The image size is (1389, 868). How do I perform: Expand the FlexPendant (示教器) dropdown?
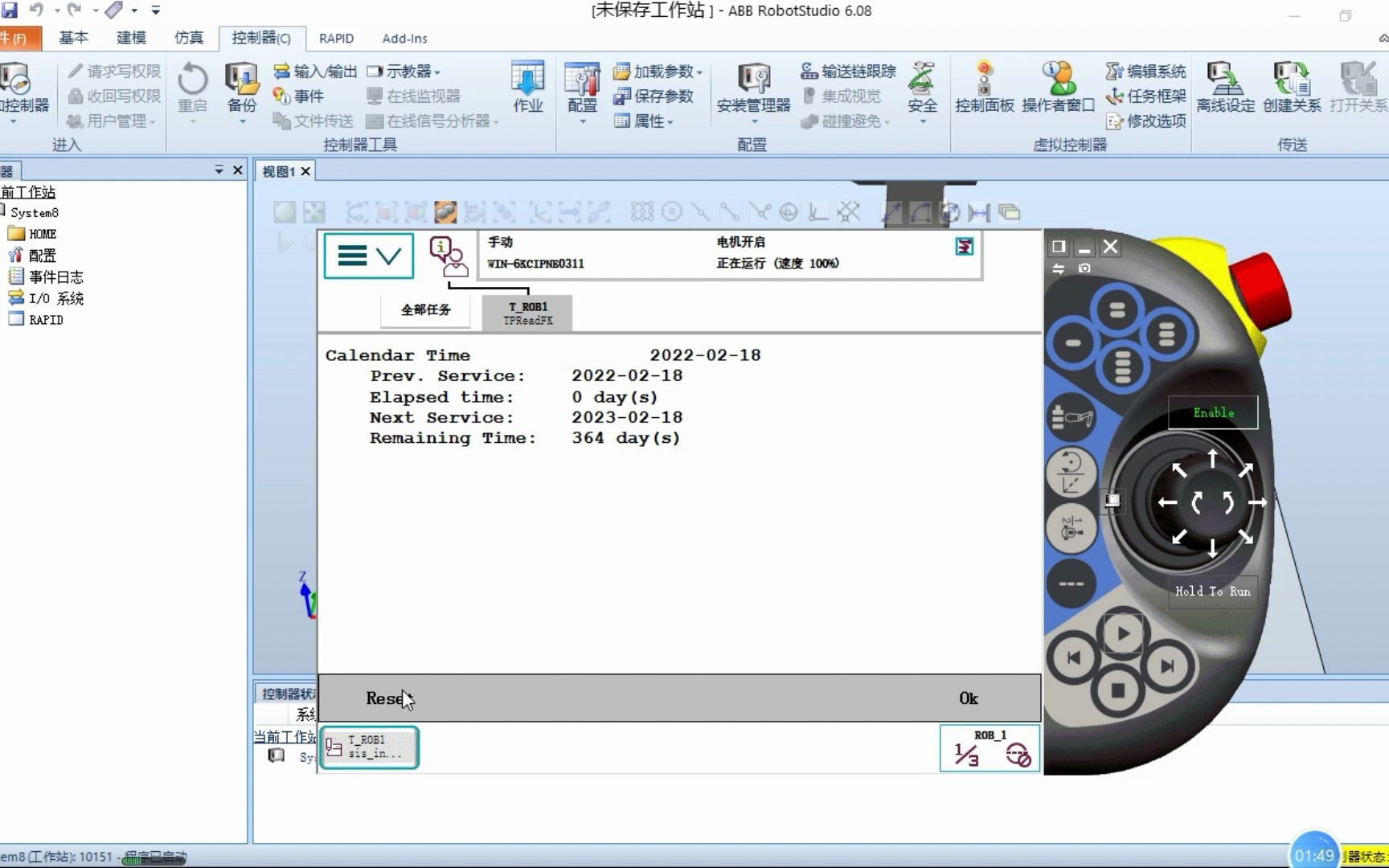click(437, 72)
